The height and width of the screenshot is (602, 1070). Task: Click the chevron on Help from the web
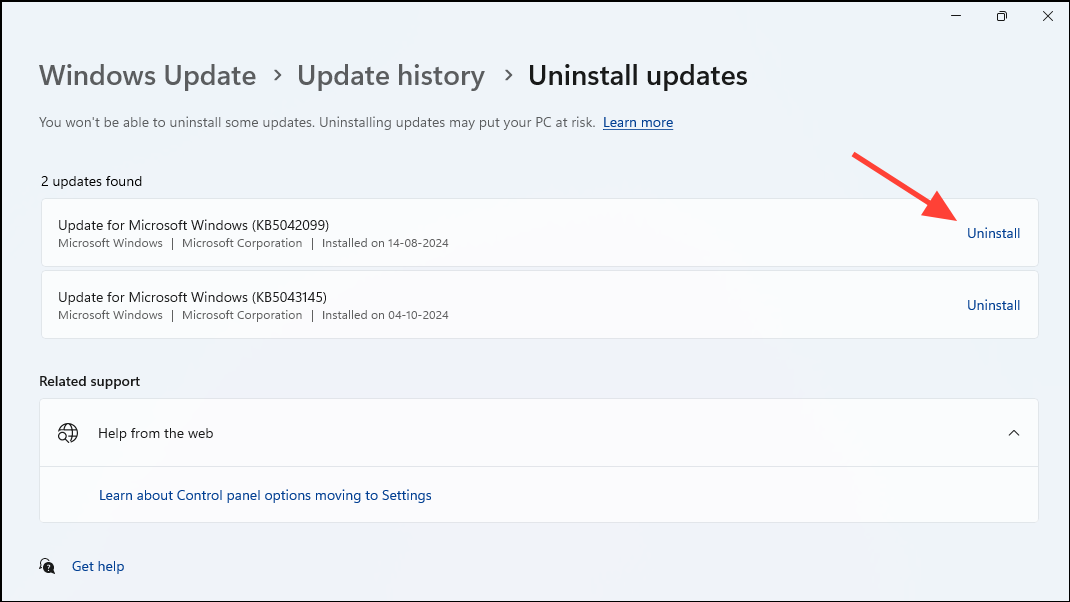(x=1013, y=432)
